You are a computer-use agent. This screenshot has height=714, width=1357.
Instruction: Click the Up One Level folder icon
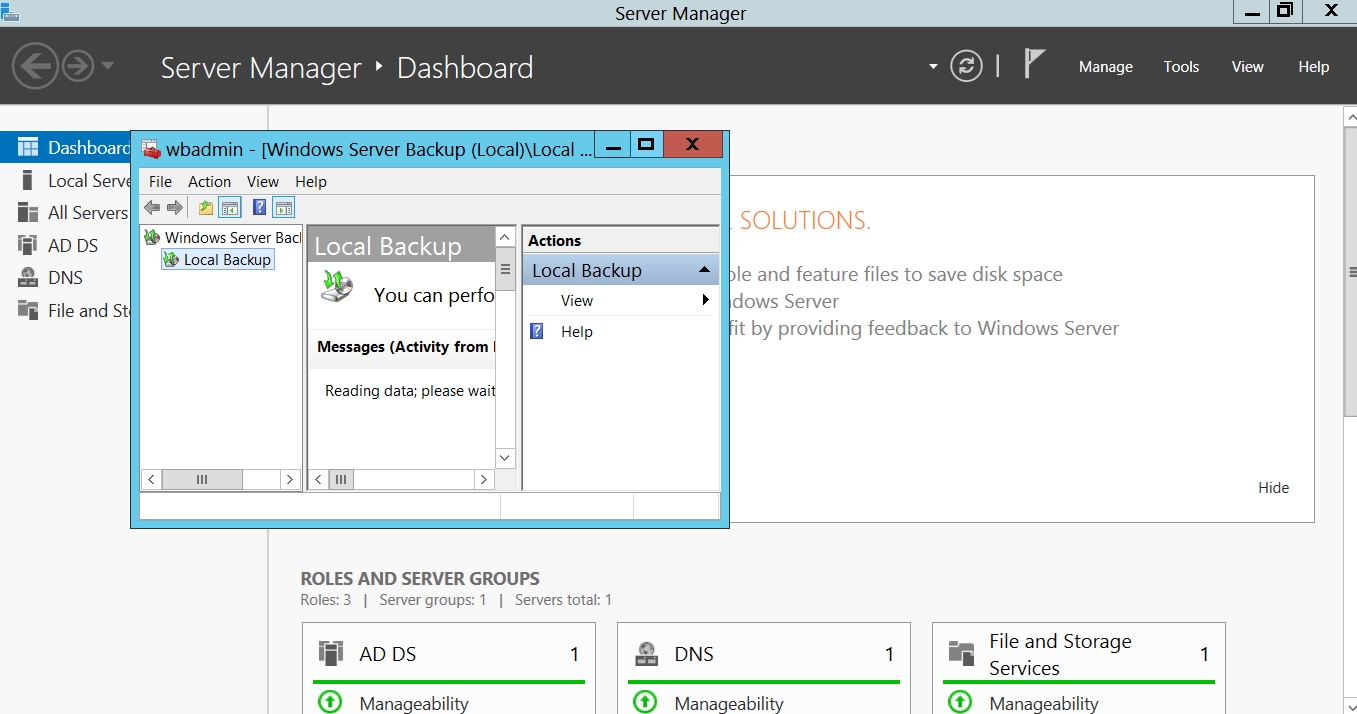click(x=206, y=208)
